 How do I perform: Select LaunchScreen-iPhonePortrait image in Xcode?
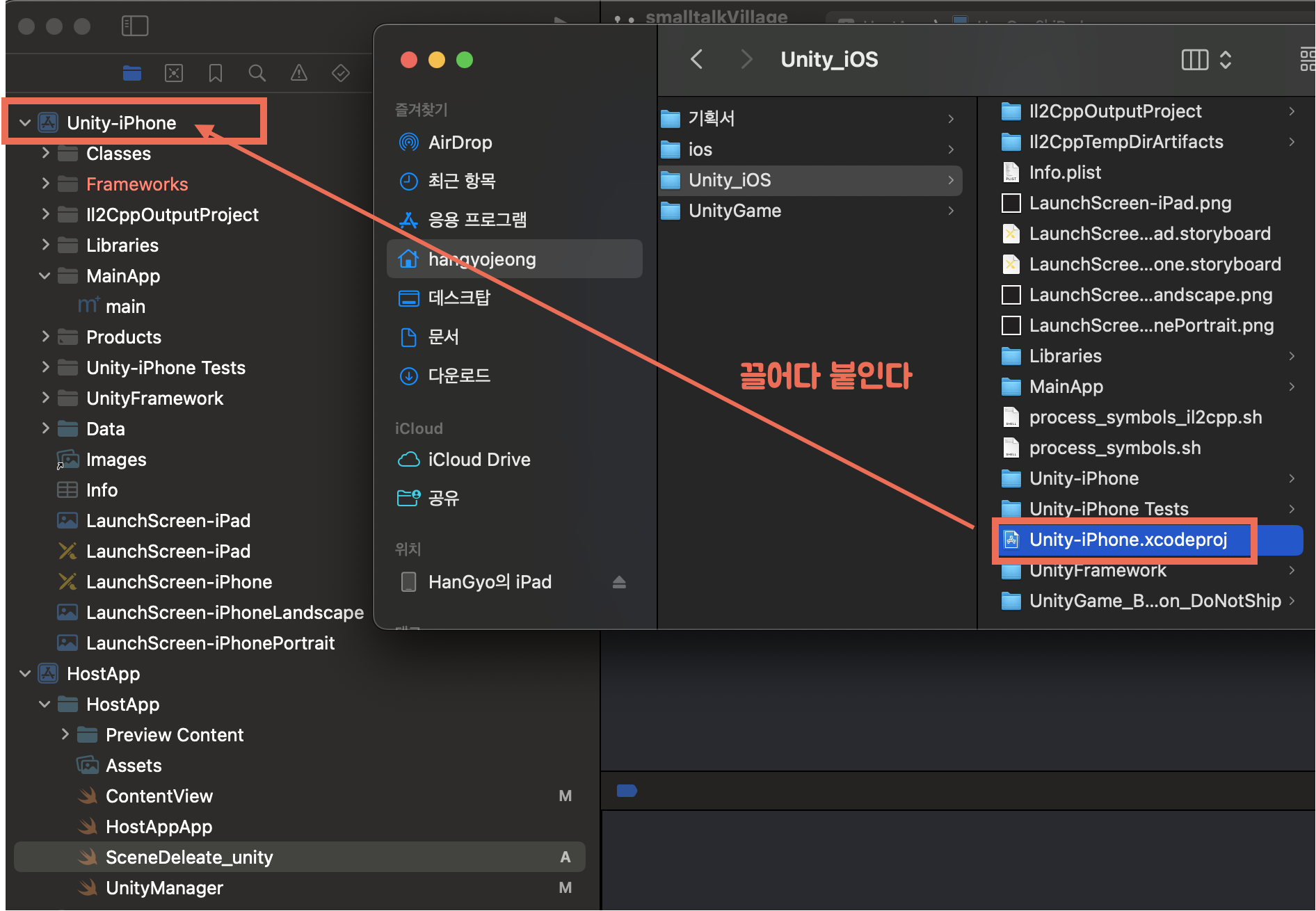click(299, 643)
